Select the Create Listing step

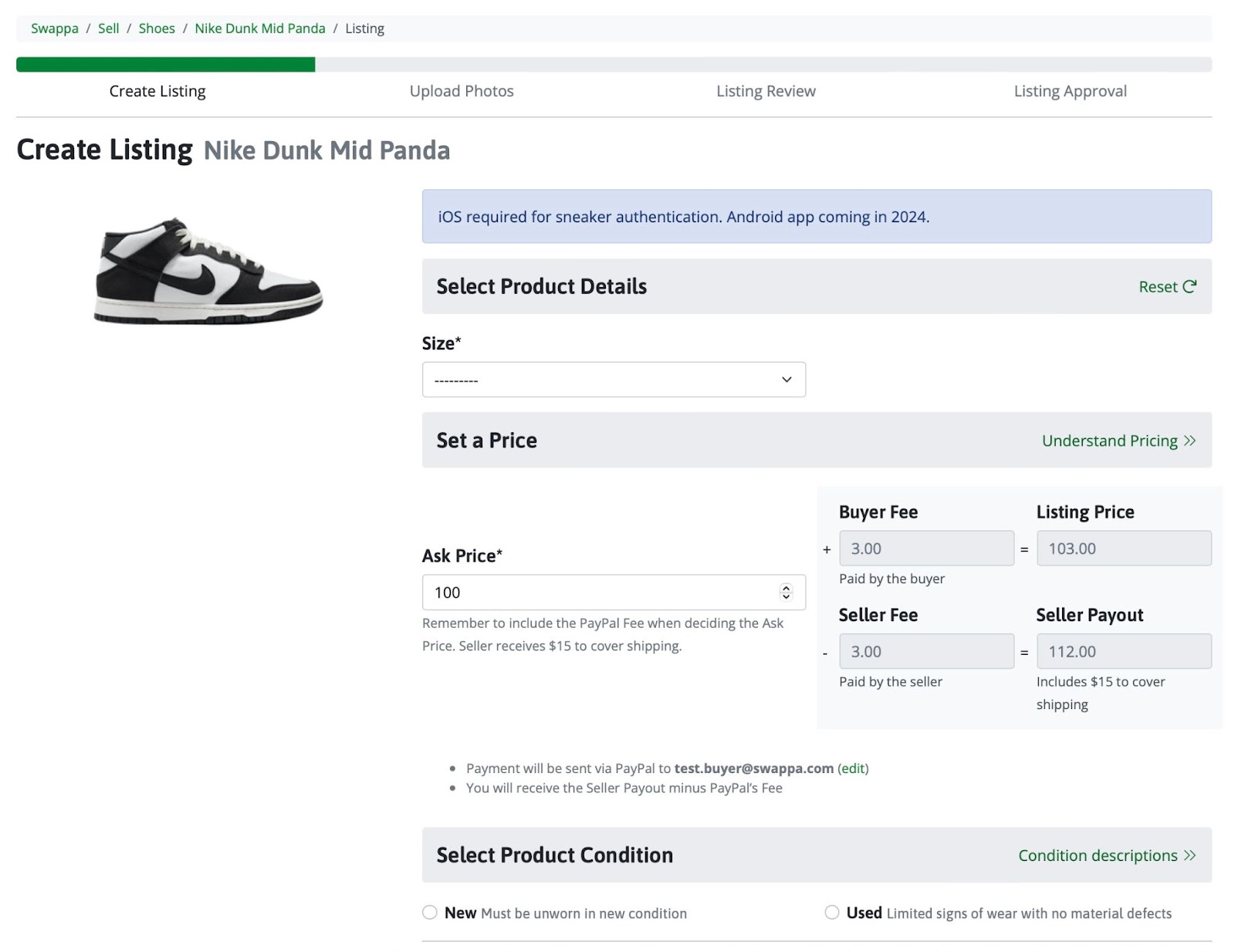tap(157, 91)
